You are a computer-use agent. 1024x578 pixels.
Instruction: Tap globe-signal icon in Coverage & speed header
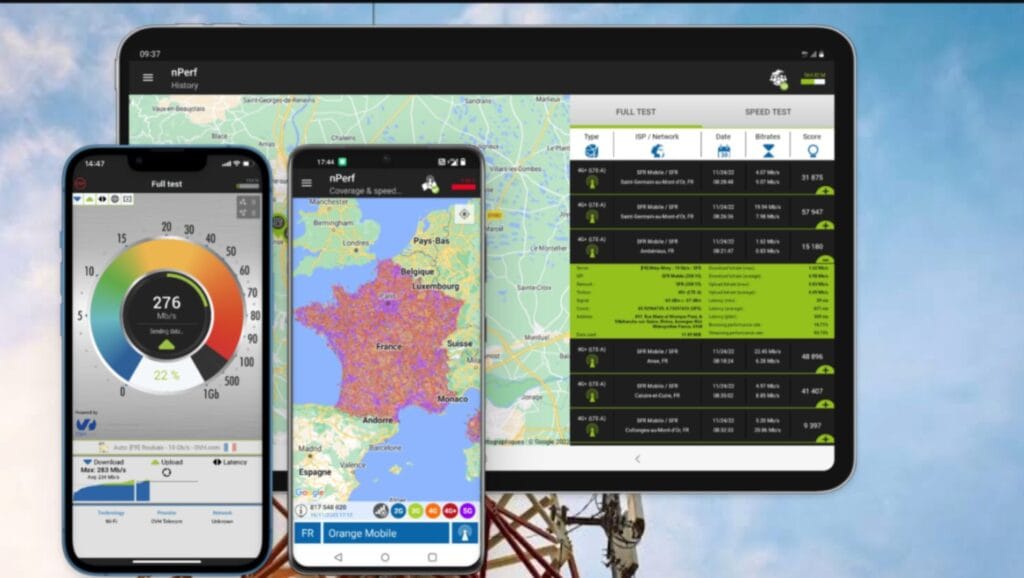(x=430, y=184)
